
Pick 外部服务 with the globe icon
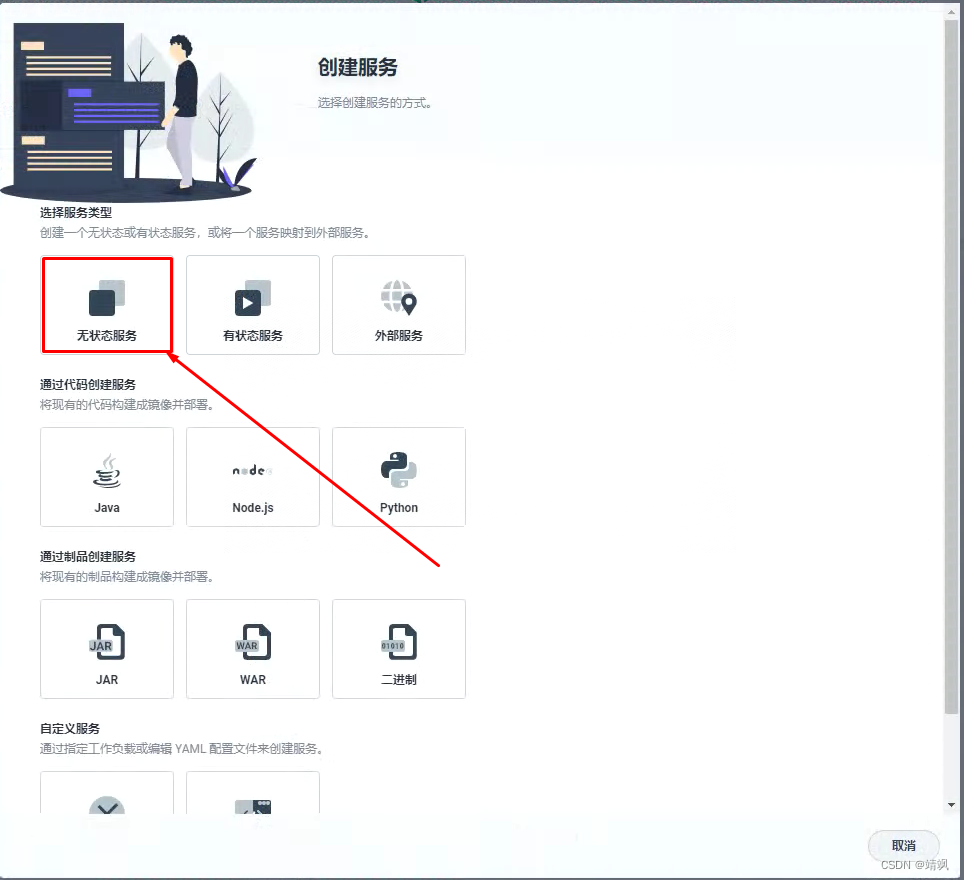coord(398,305)
